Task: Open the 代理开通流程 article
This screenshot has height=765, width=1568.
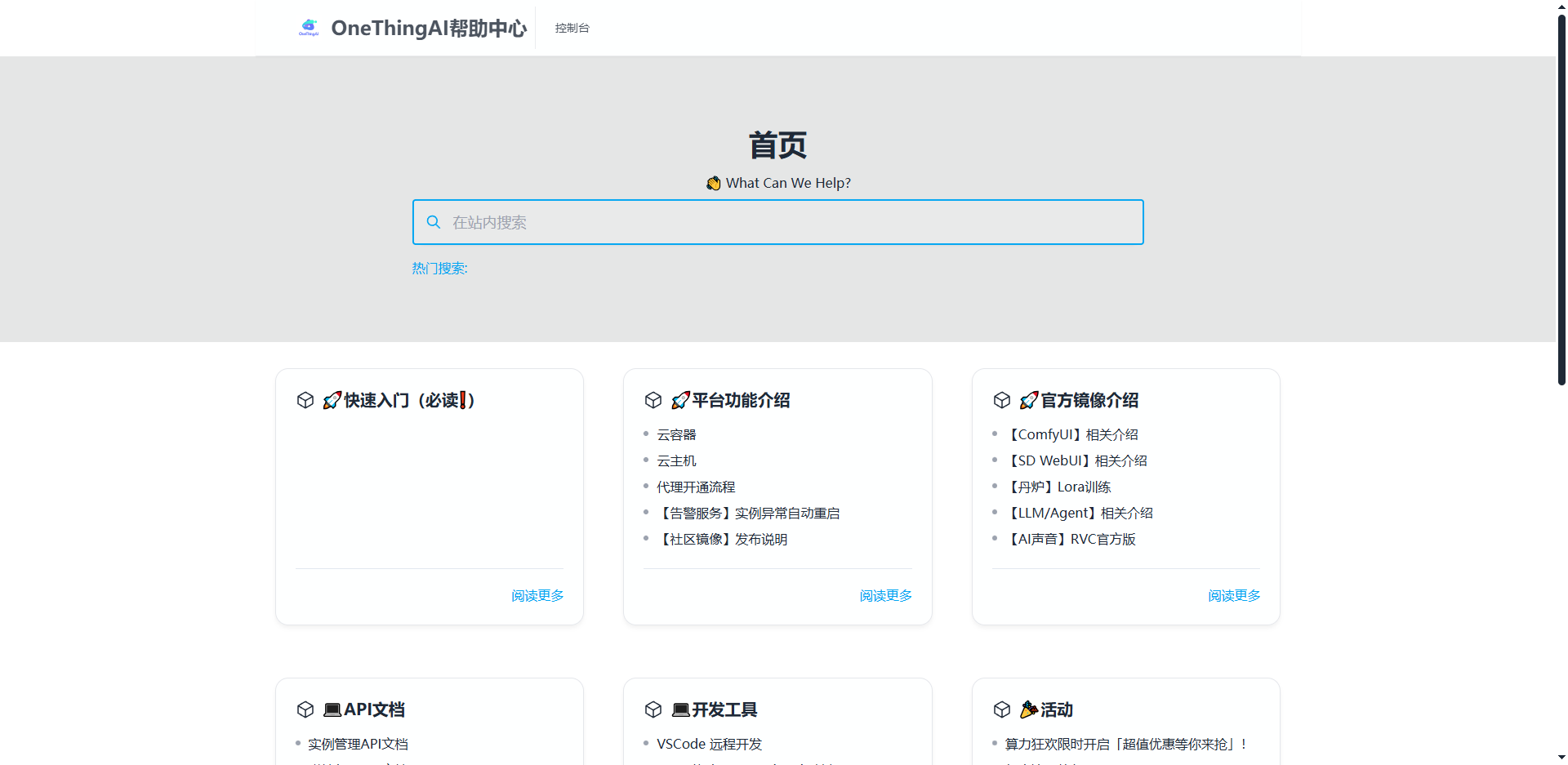Action: click(x=696, y=487)
